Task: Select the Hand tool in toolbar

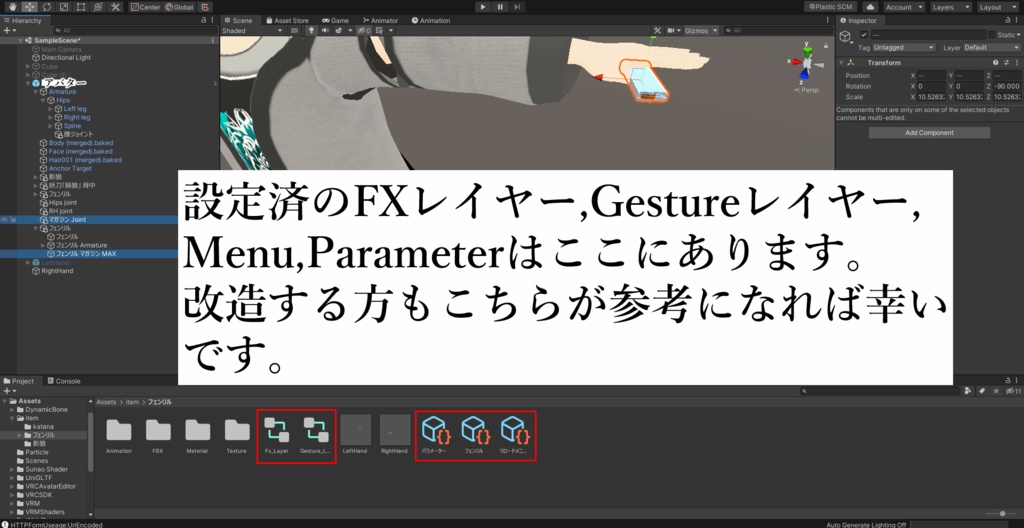Action: click(12, 7)
